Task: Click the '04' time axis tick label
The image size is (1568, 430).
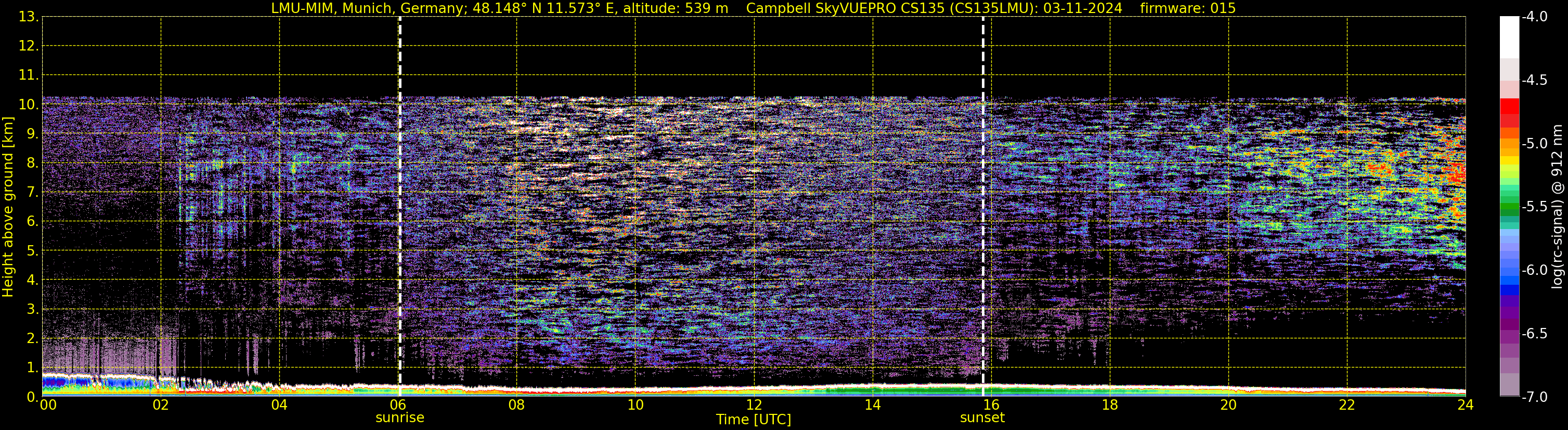Action: click(279, 405)
